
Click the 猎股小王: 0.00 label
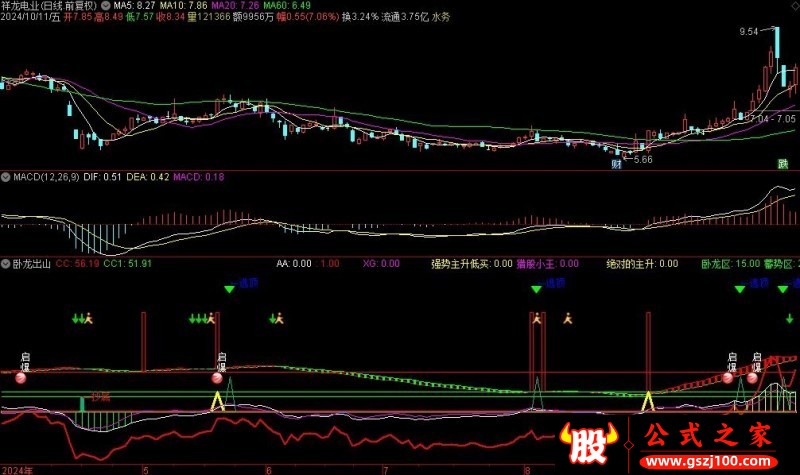[547, 264]
